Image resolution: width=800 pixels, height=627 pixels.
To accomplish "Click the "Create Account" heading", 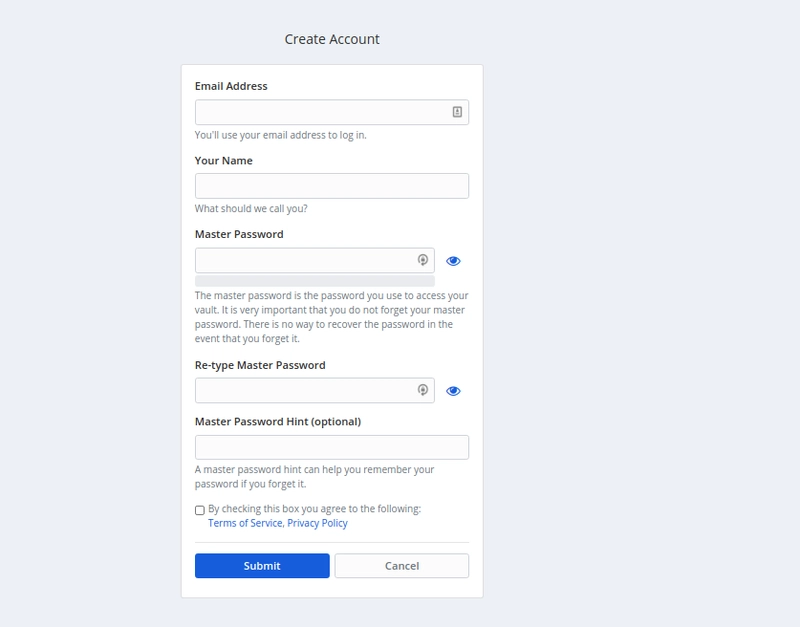I will click(x=332, y=39).
